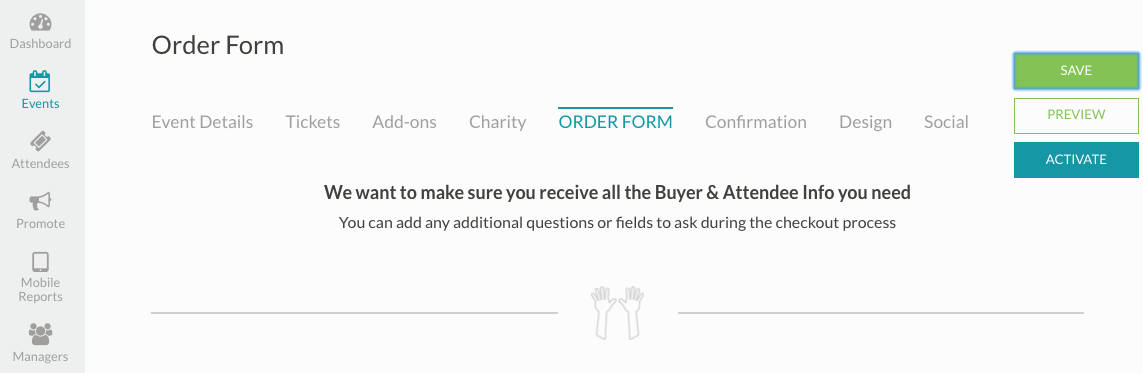This screenshot has width=1143, height=373.
Task: Go to the Tickets tab
Action: 313,122
